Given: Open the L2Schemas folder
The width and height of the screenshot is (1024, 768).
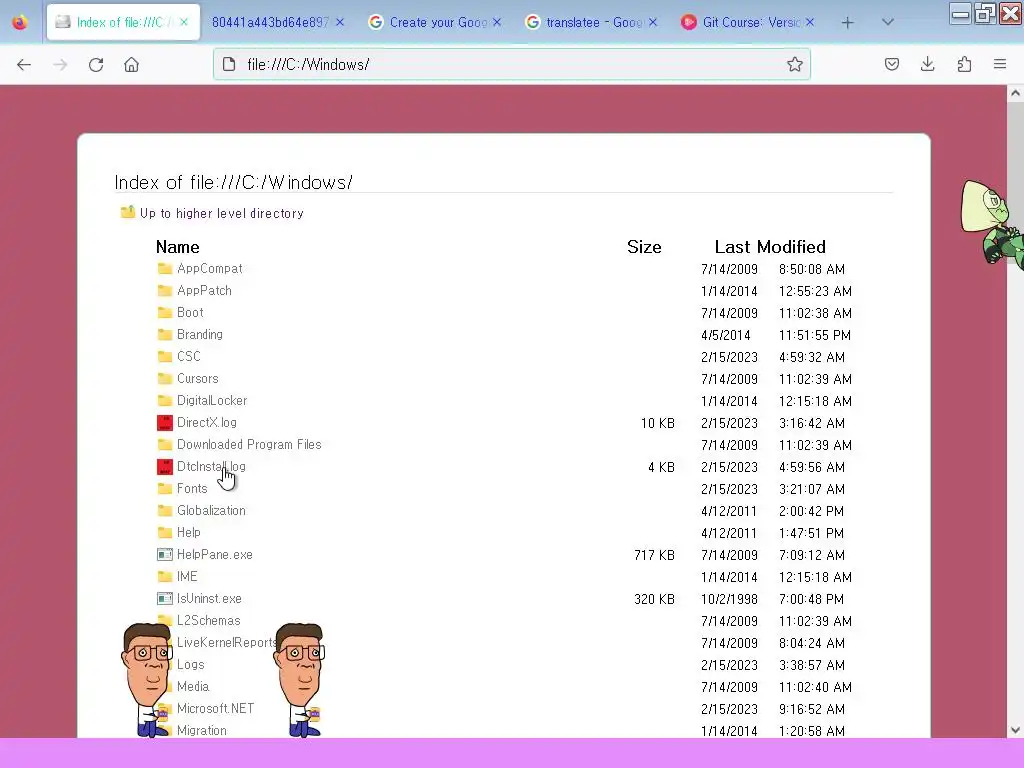Looking at the screenshot, I should coord(208,620).
